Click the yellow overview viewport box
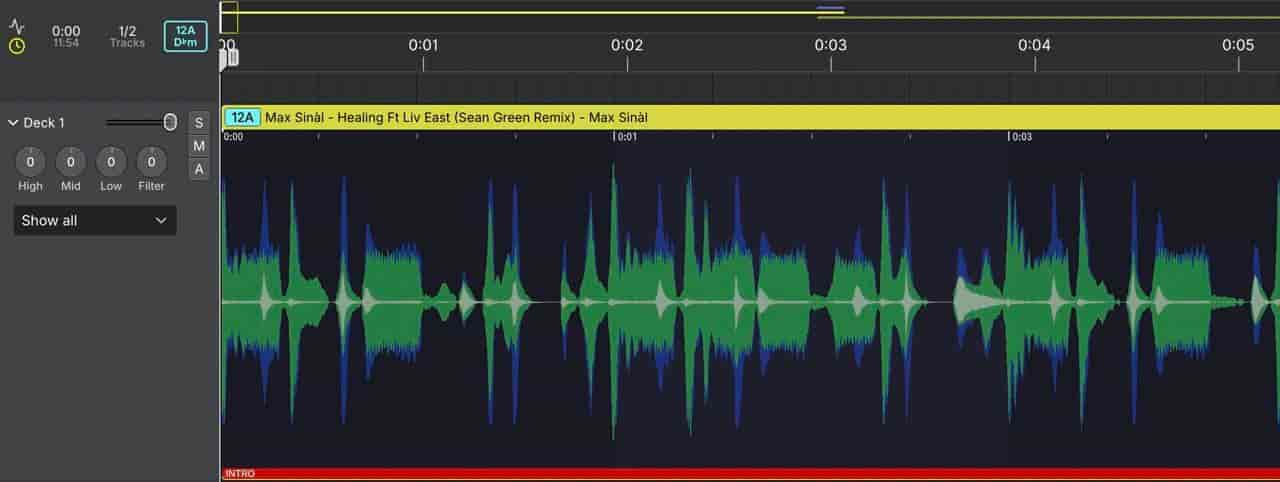Screen dimensions: 1280x482 229,17
